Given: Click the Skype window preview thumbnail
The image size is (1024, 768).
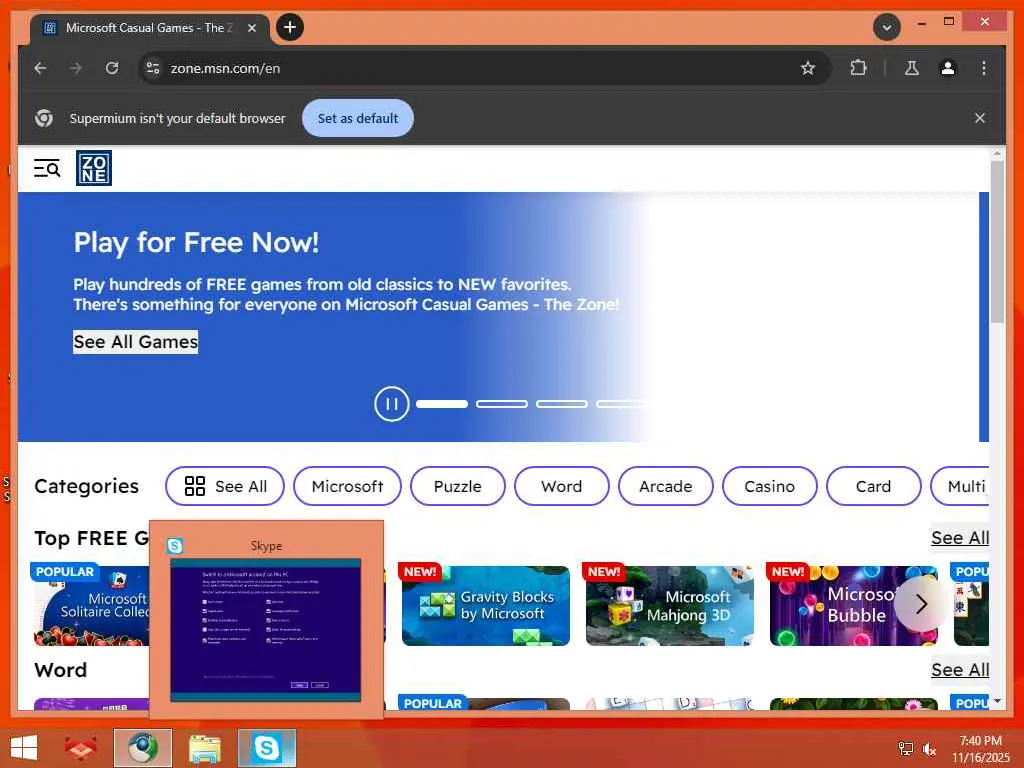Looking at the screenshot, I should (x=265, y=630).
